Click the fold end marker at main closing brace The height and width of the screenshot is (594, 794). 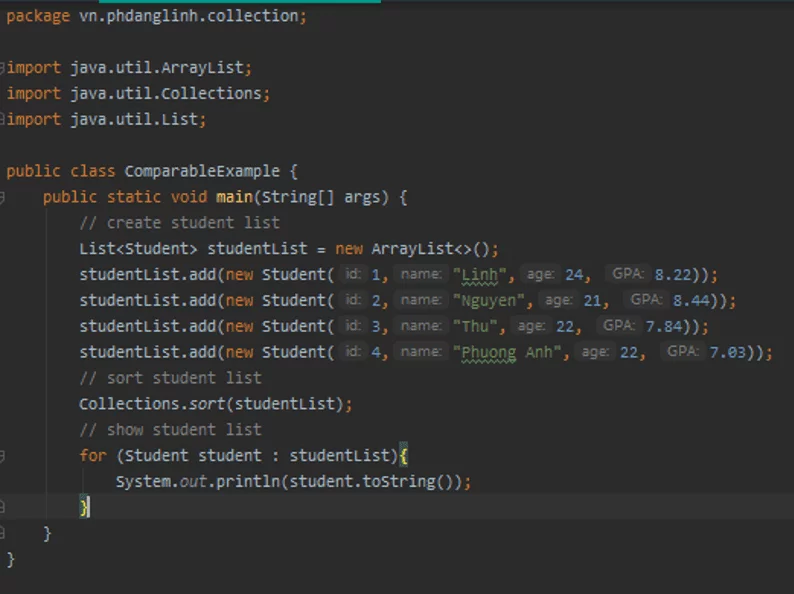click(3, 534)
